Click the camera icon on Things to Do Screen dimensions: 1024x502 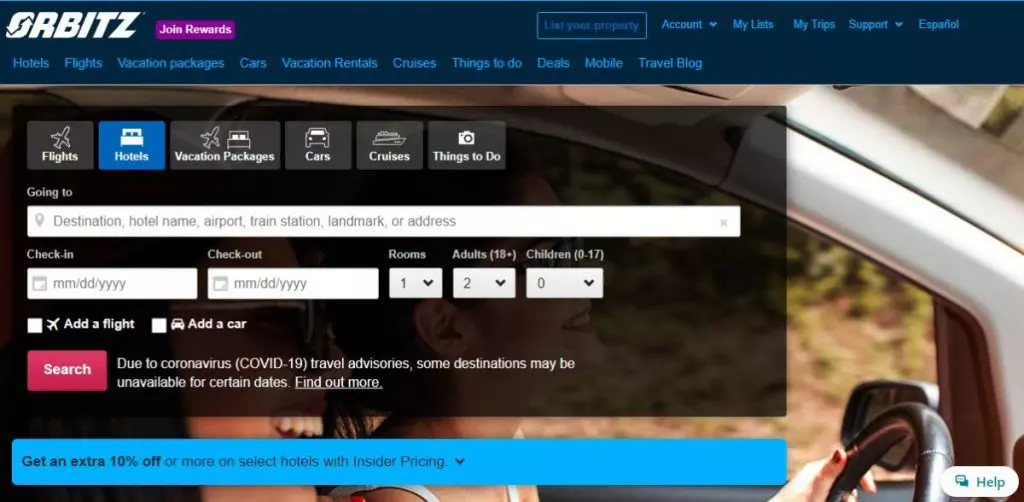(466, 138)
